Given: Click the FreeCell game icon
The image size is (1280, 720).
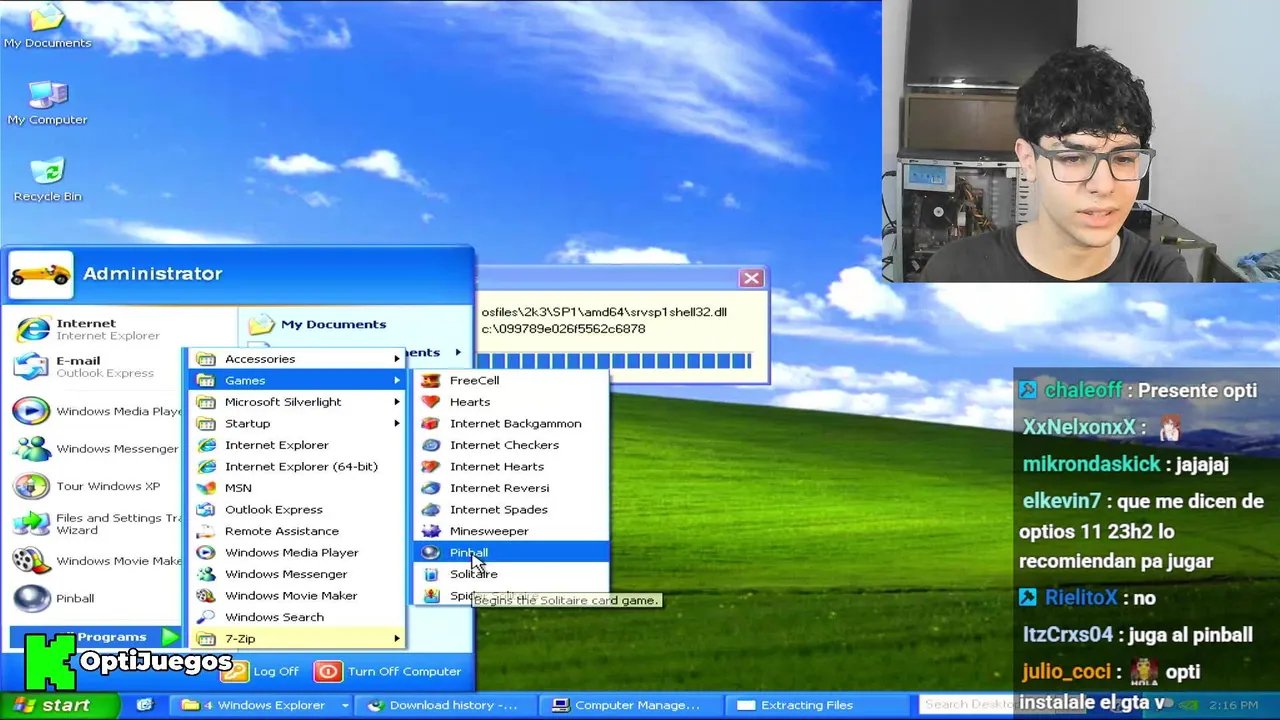Looking at the screenshot, I should [431, 380].
